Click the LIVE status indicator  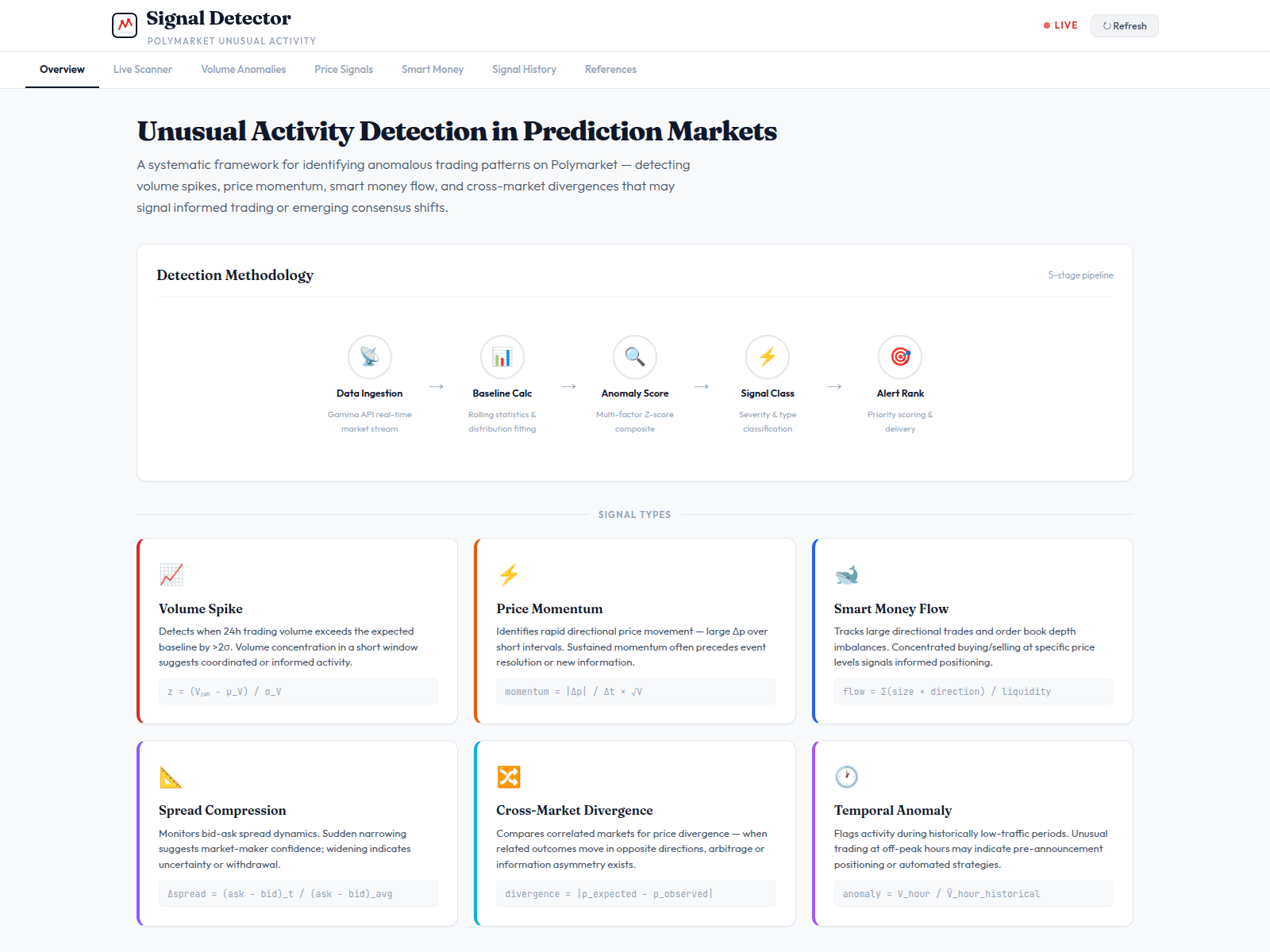click(1060, 25)
